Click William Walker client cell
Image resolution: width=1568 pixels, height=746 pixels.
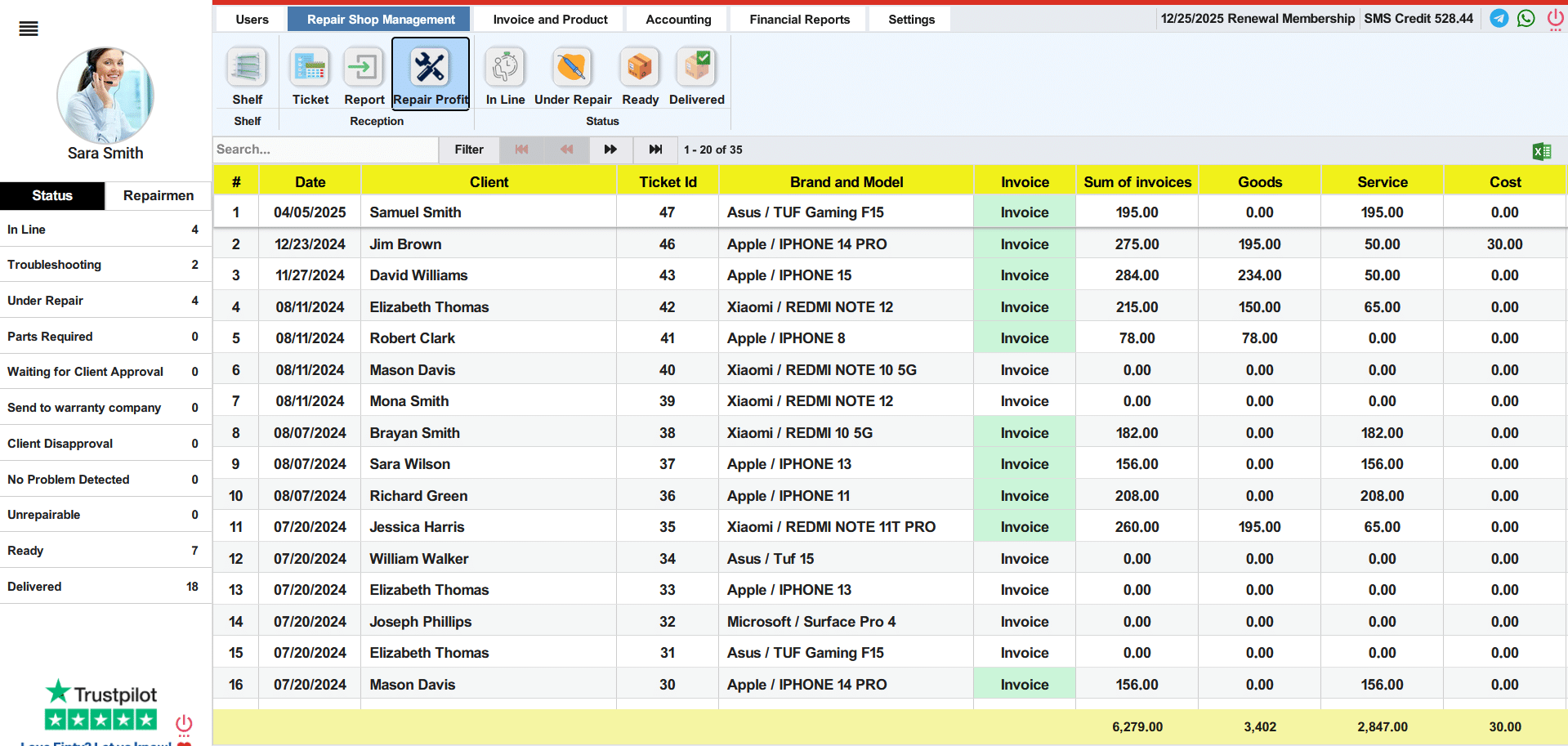(489, 559)
